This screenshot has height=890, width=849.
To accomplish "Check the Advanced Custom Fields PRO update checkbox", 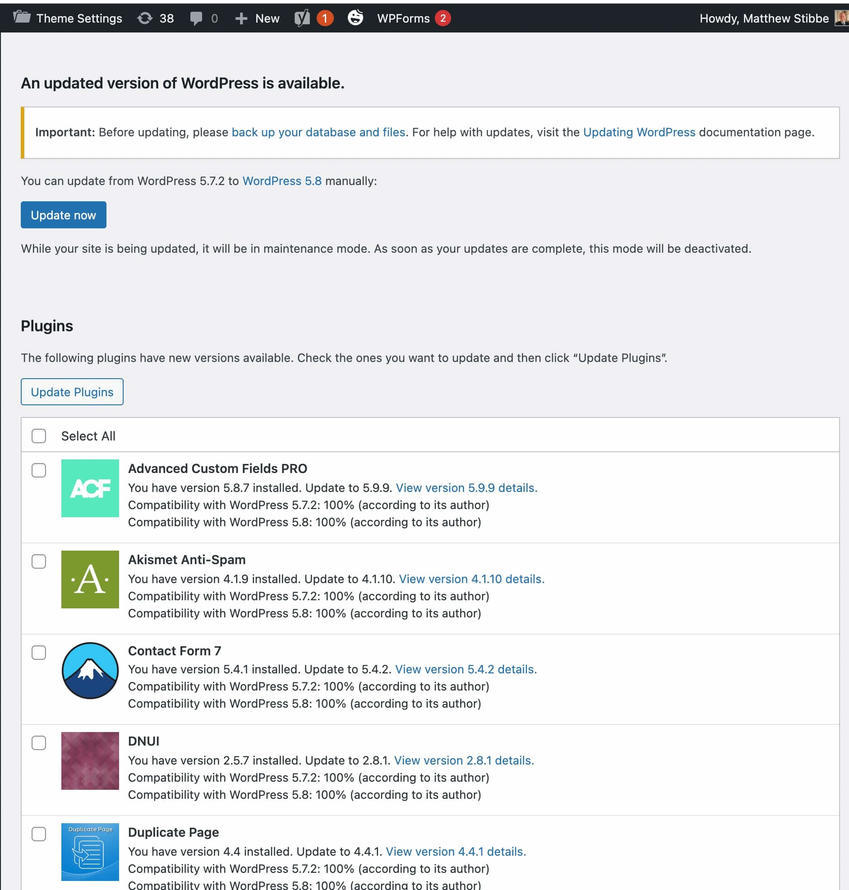I will [x=38, y=469].
